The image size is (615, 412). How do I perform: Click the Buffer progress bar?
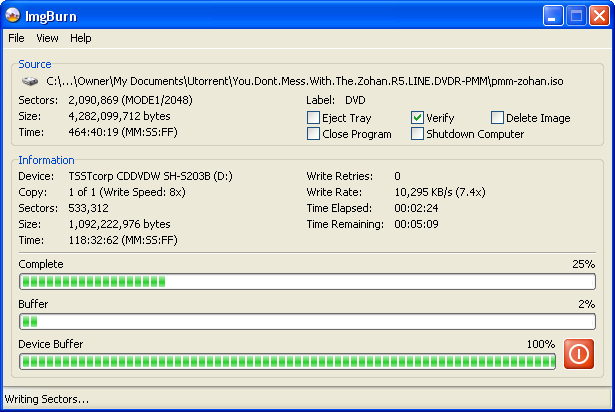click(x=308, y=322)
